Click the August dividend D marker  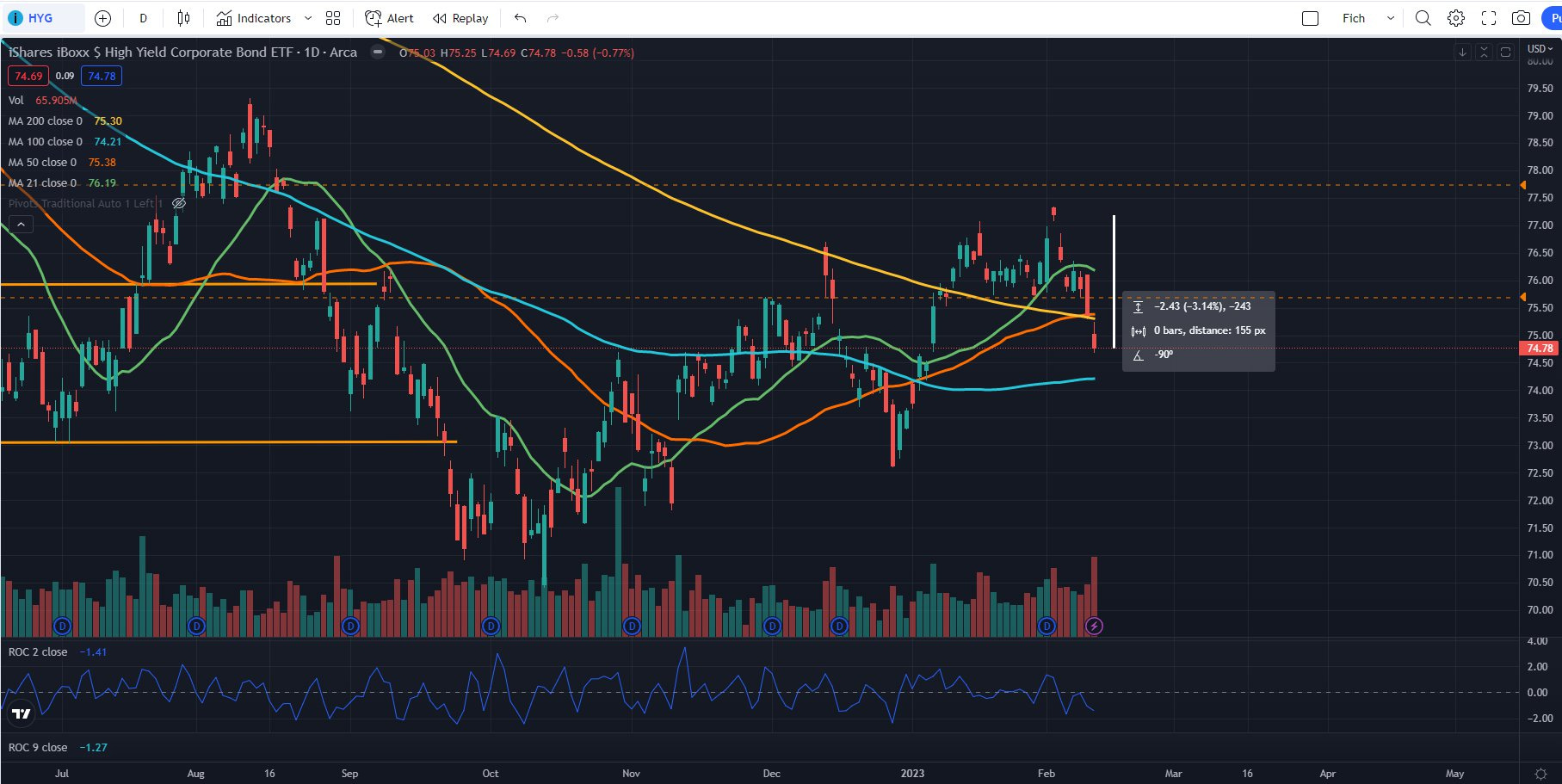pyautogui.click(x=196, y=626)
